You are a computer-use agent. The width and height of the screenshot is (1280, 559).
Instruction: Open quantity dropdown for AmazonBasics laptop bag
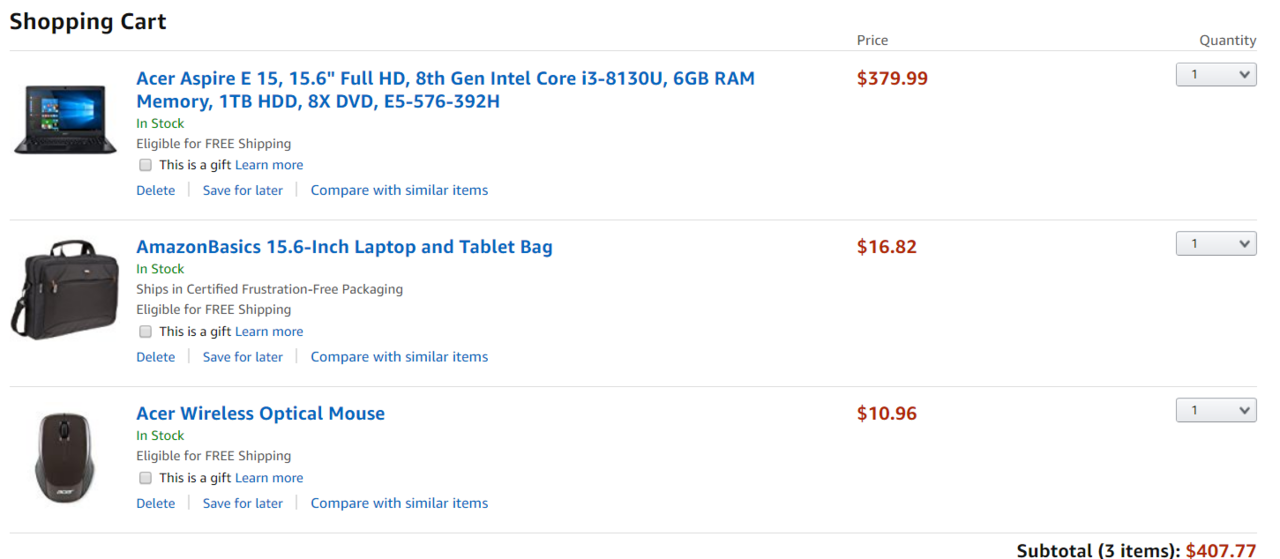coord(1216,244)
